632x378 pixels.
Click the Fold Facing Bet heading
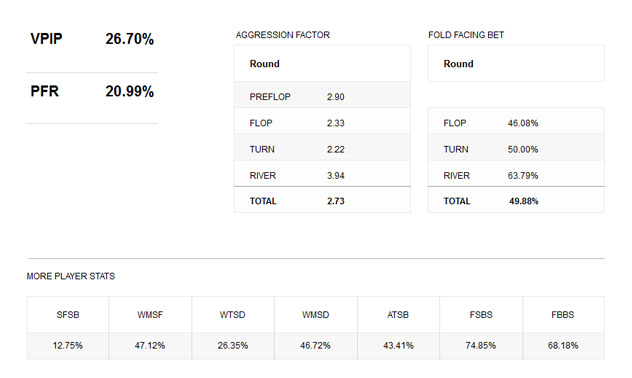click(466, 35)
